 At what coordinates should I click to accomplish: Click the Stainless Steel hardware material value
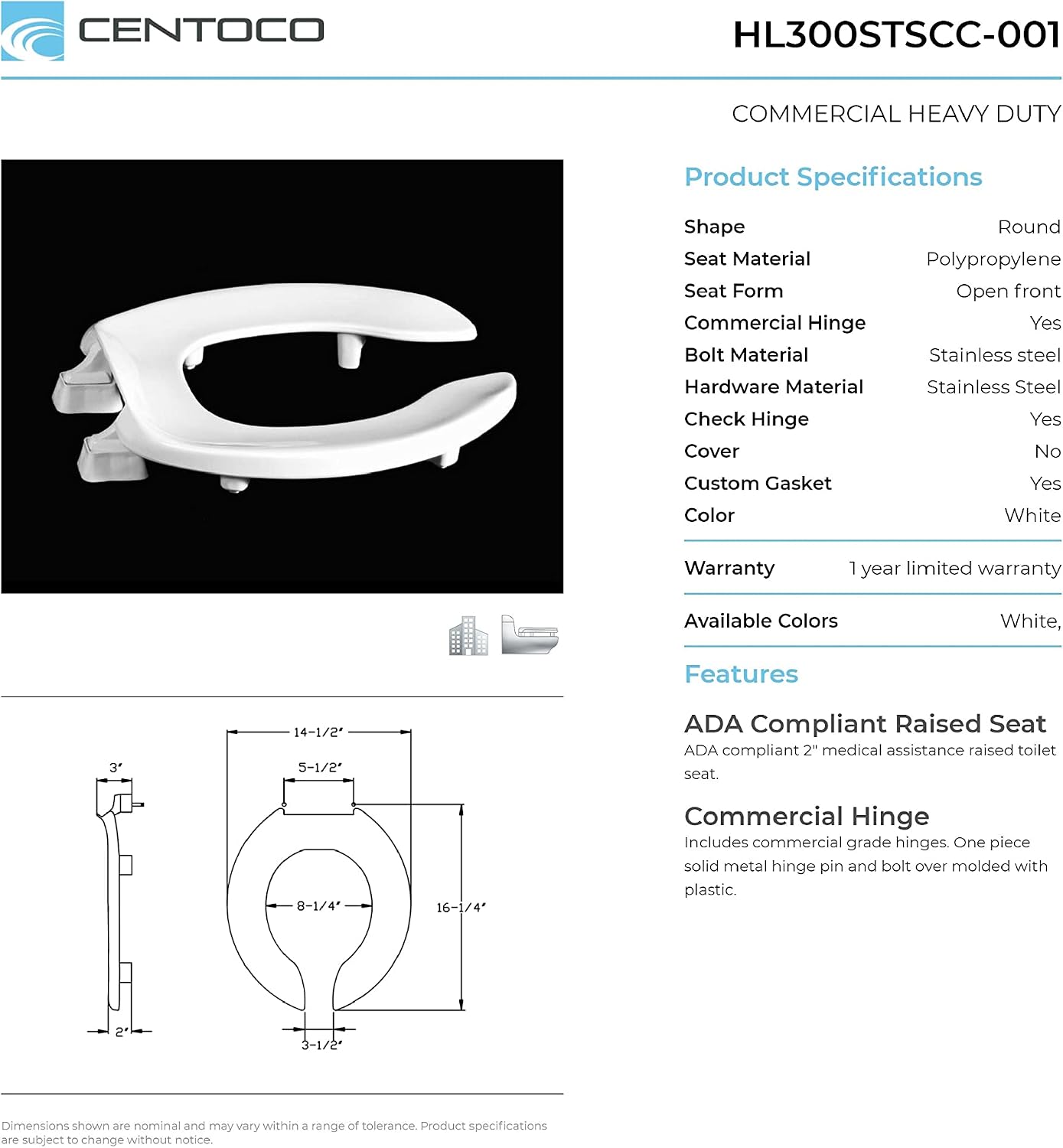(x=993, y=387)
